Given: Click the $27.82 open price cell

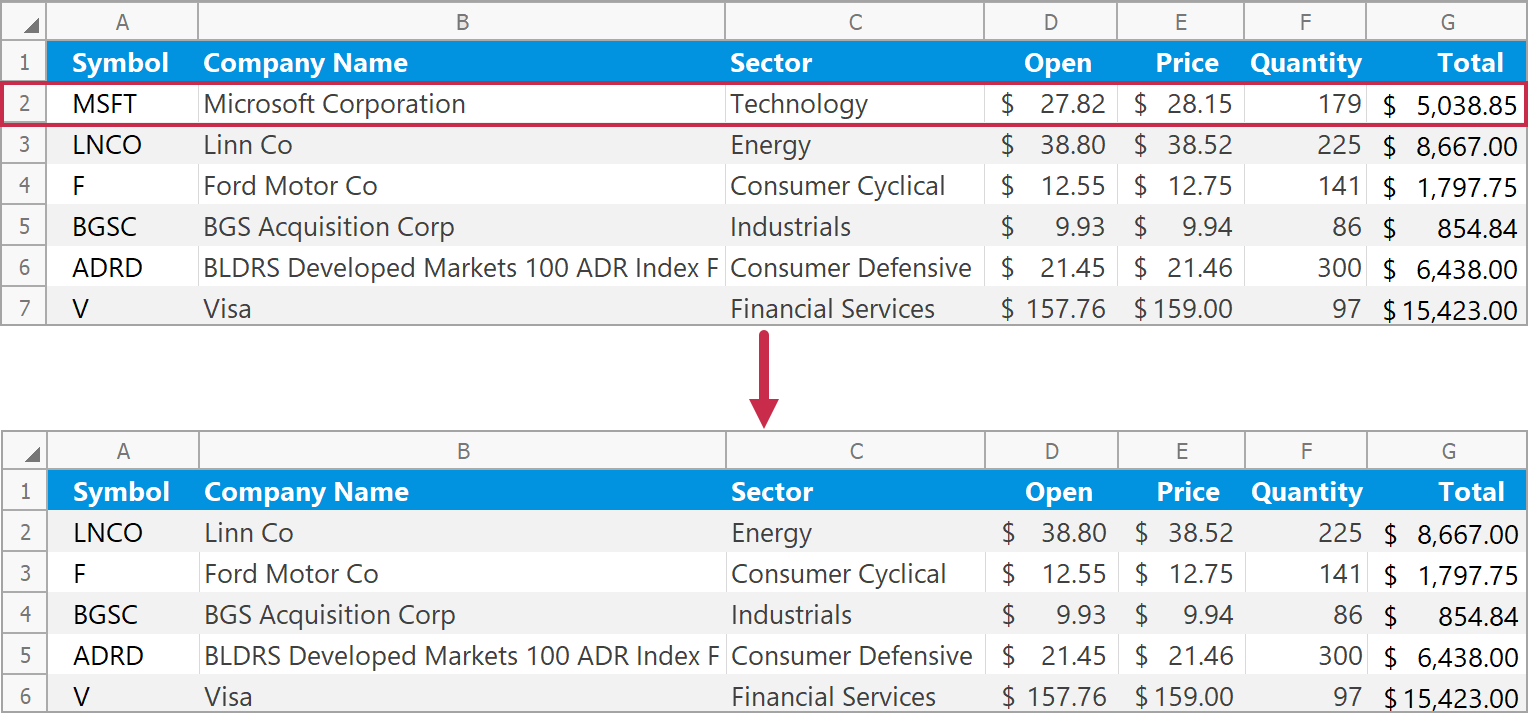Looking at the screenshot, I should (x=1052, y=104).
